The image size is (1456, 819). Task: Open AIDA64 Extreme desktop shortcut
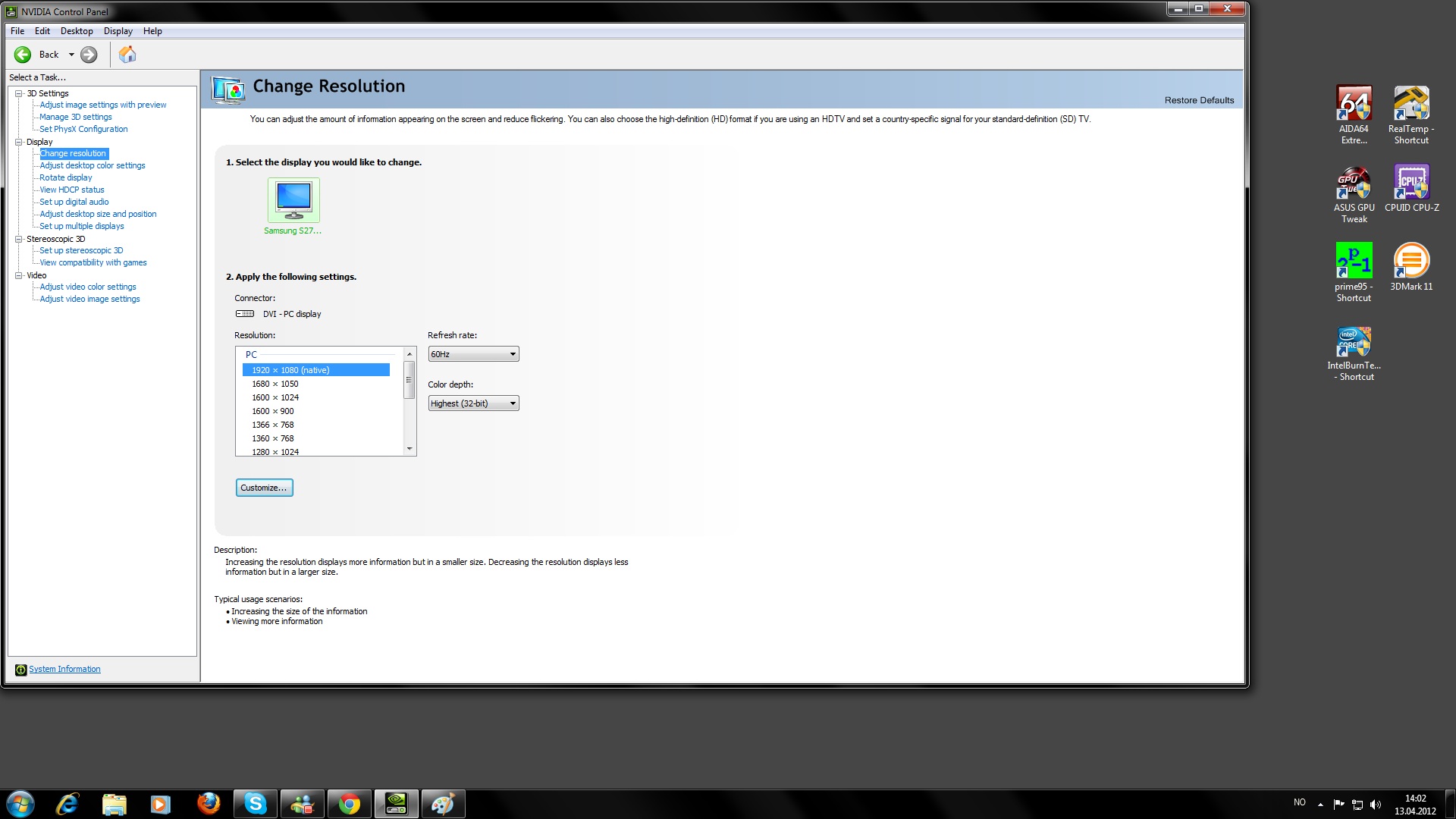point(1354,115)
